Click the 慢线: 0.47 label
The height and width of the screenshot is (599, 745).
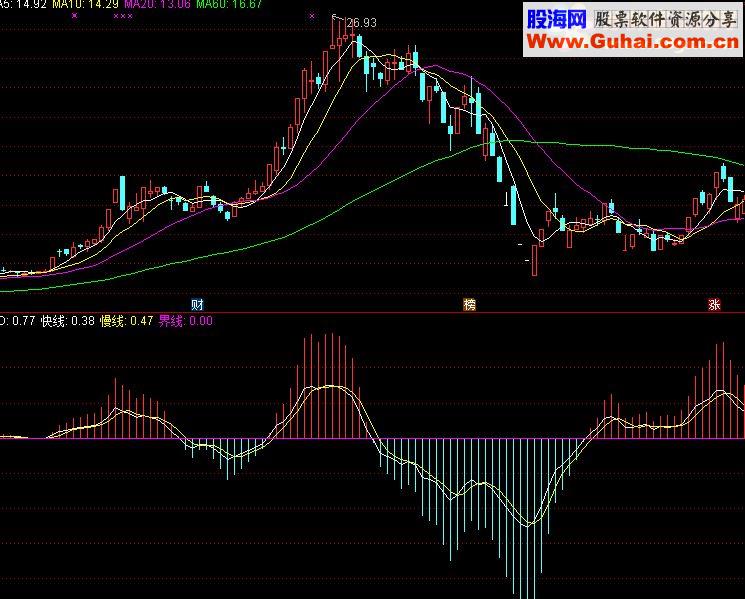(126, 321)
